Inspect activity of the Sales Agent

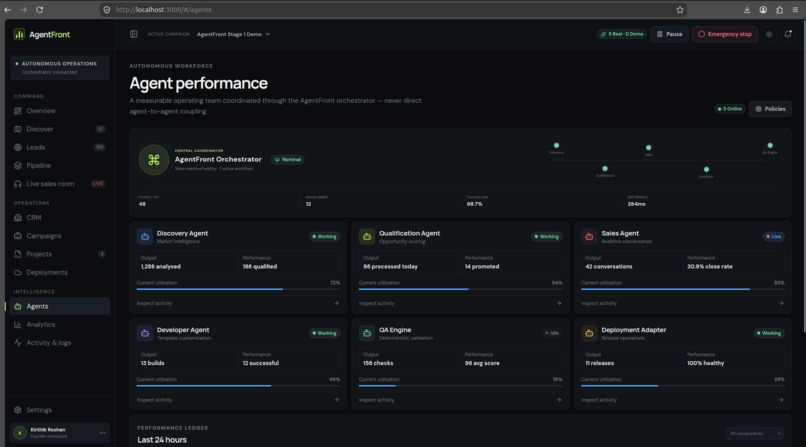pyautogui.click(x=682, y=304)
